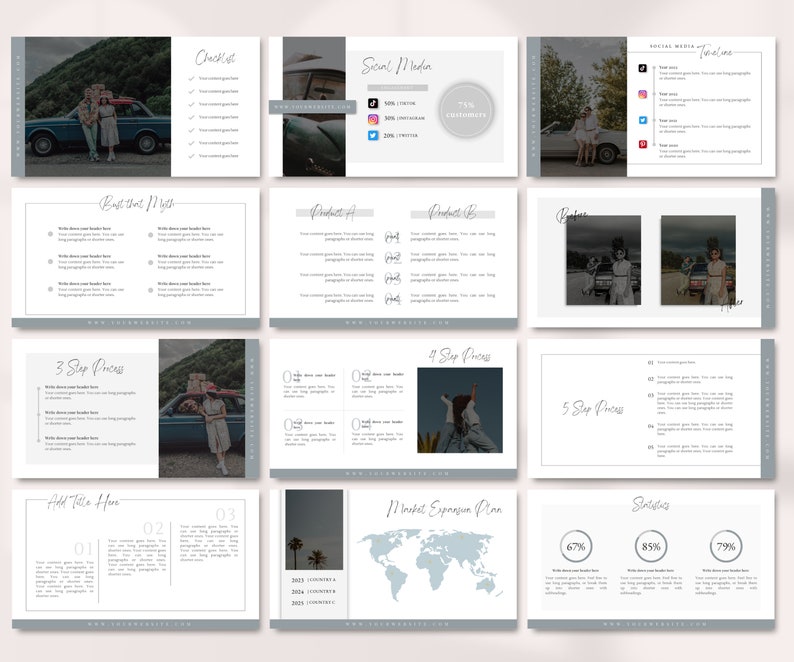Click the 'Market Expansion Plan' title
Viewport: 794px width, 662px height.
445,509
